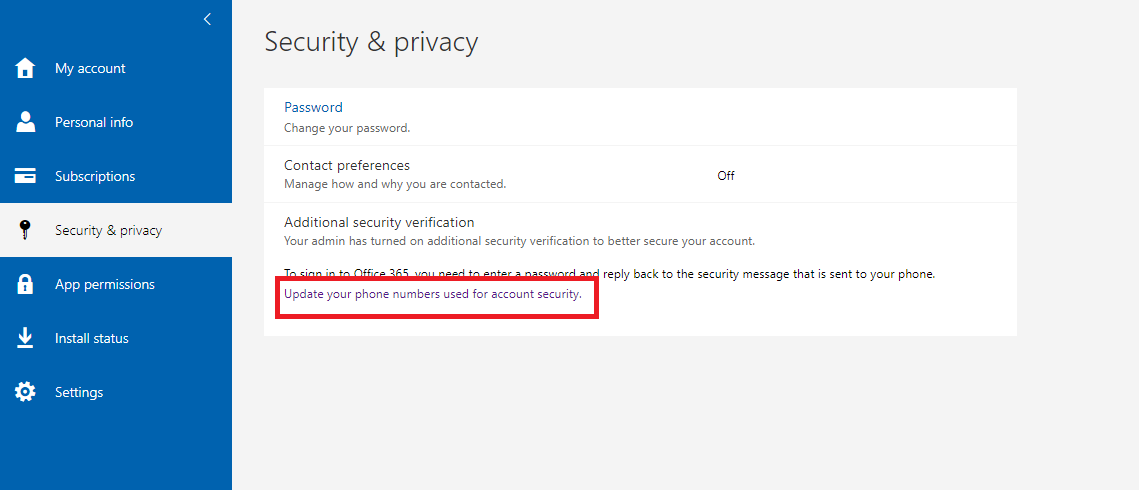
Task: Open the Contact preferences section
Action: pos(347,165)
